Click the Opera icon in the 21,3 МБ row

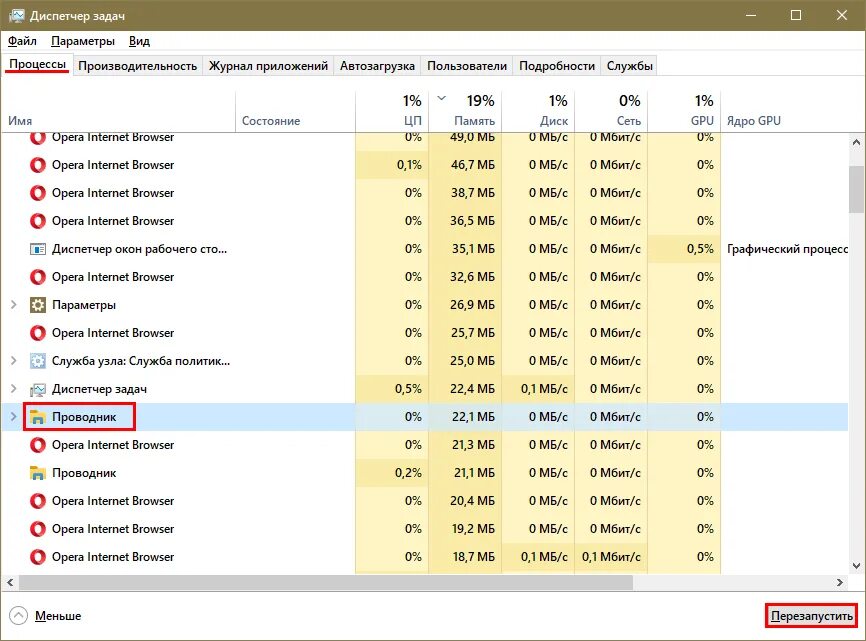pyautogui.click(x=38, y=445)
